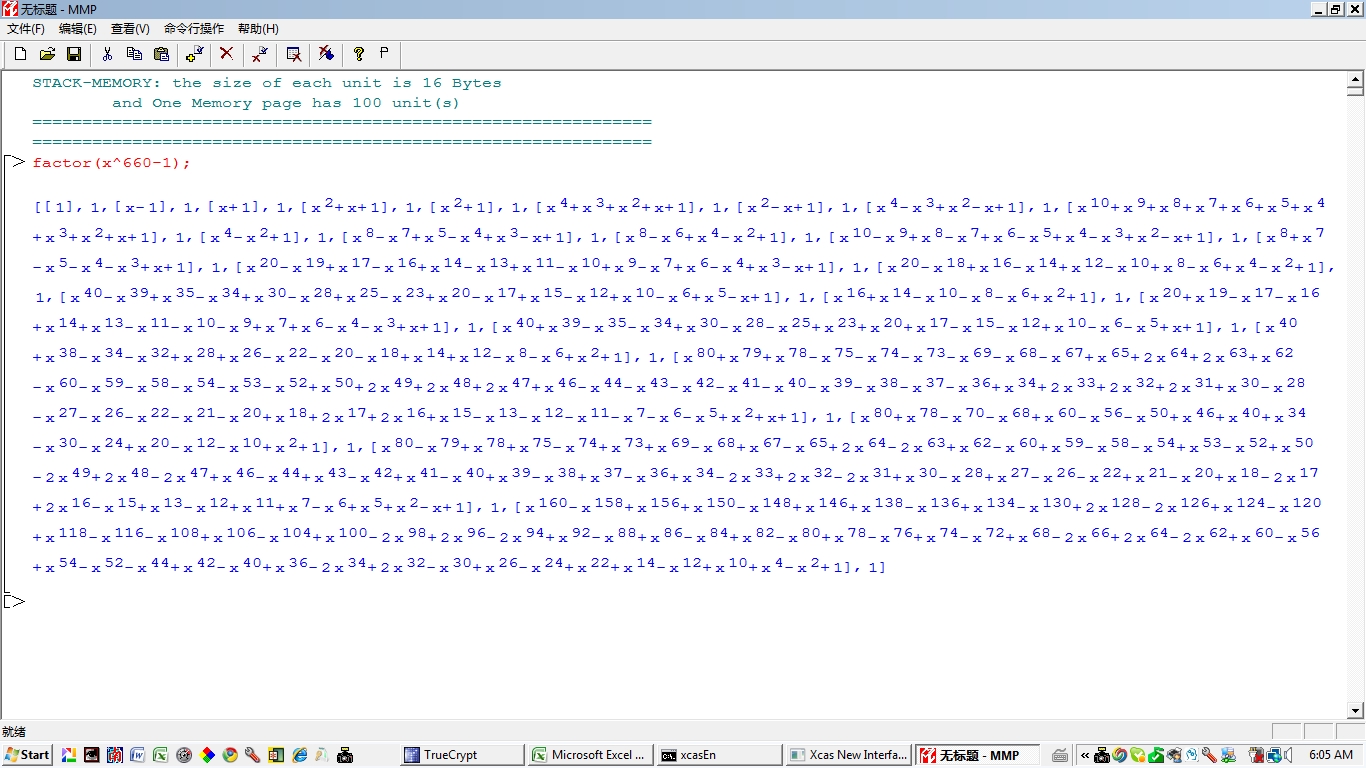Click the Save floppy disk icon
The width and height of the screenshot is (1366, 768).
pos(74,54)
